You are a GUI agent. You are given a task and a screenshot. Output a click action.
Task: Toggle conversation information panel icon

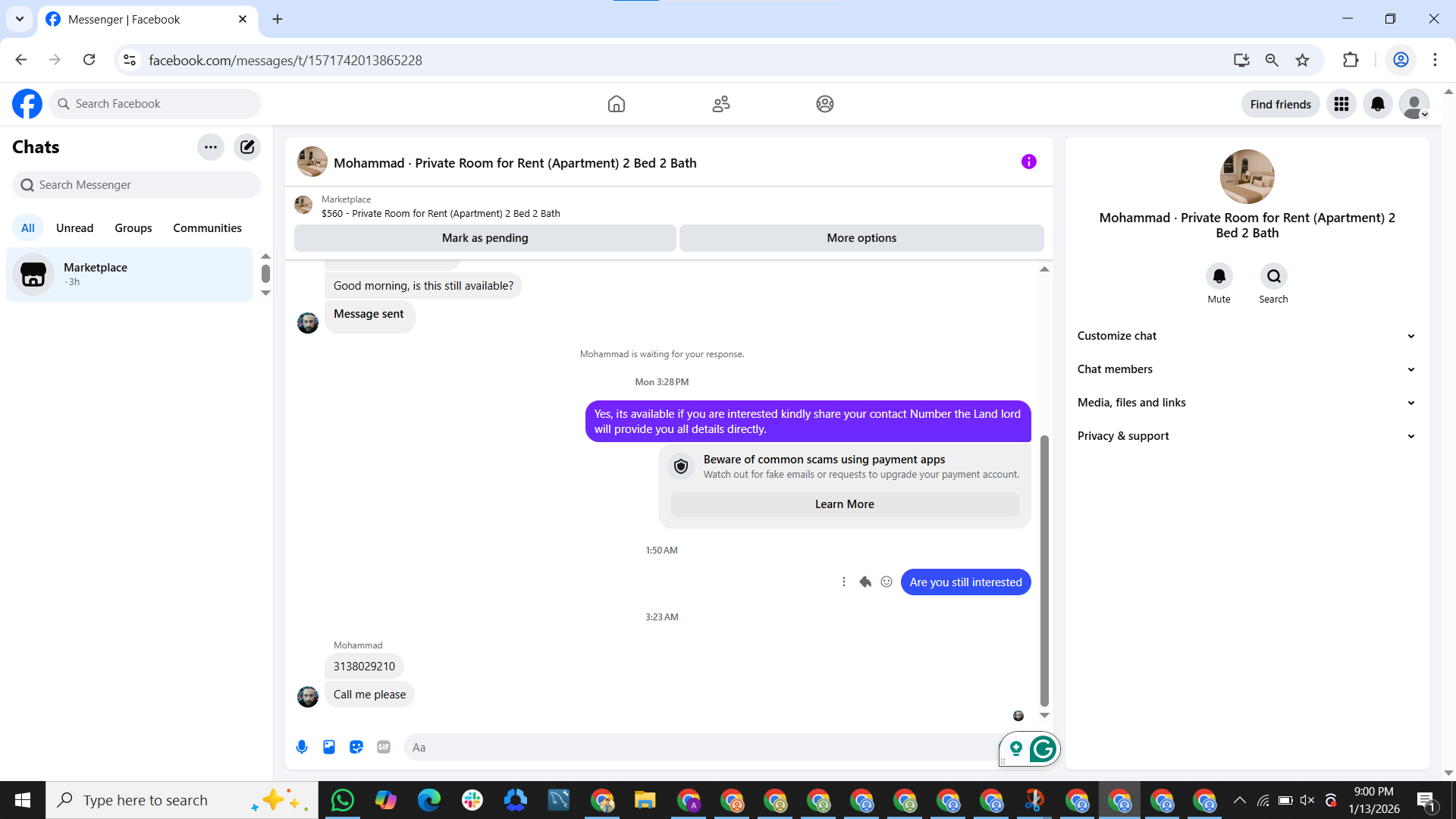click(1028, 162)
